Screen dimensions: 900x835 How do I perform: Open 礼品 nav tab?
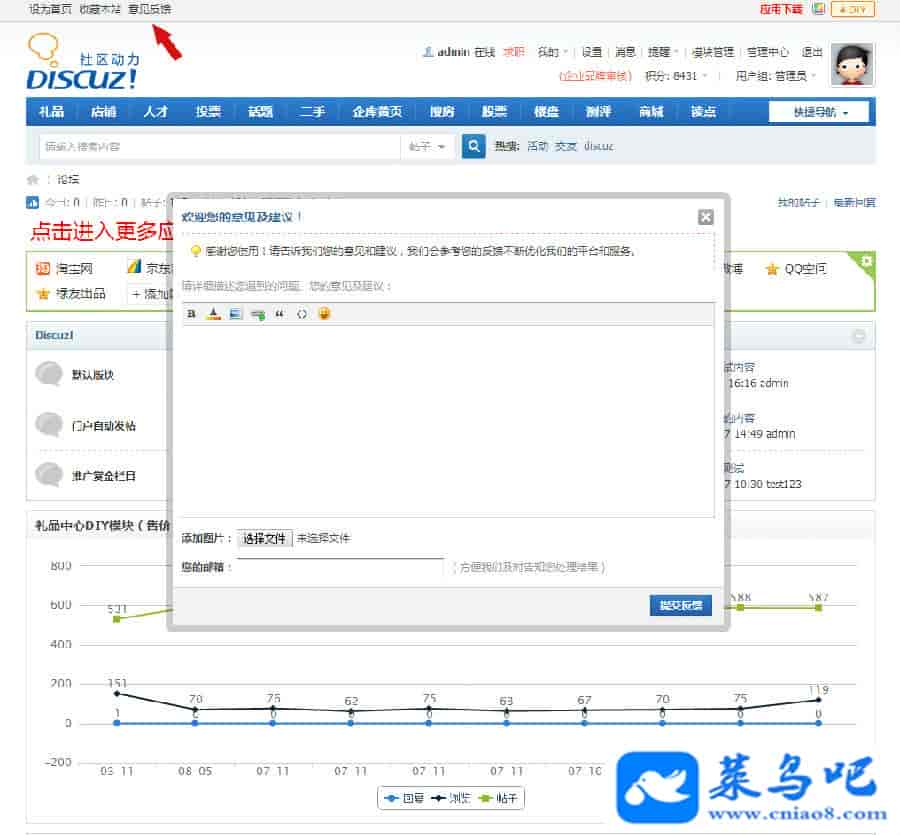pyautogui.click(x=51, y=112)
